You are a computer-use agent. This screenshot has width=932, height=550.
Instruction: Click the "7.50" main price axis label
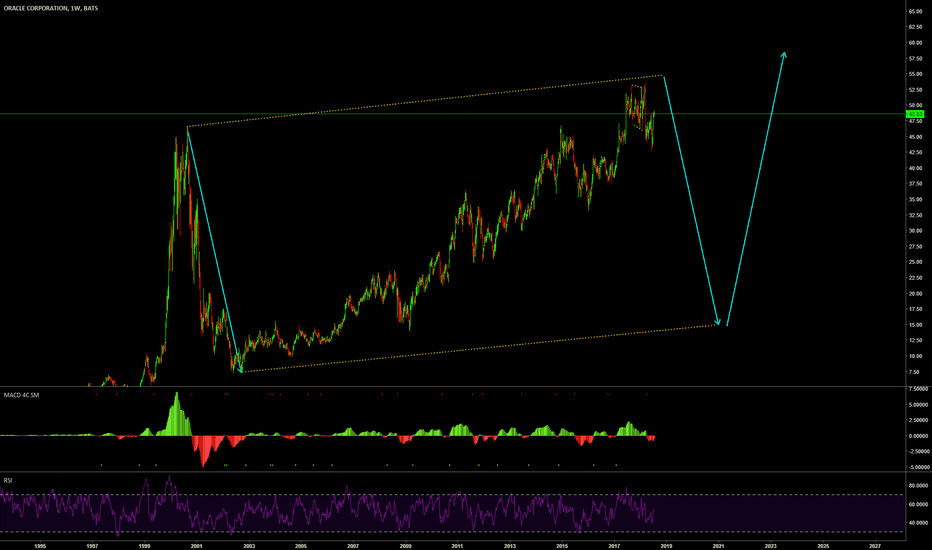click(915, 372)
